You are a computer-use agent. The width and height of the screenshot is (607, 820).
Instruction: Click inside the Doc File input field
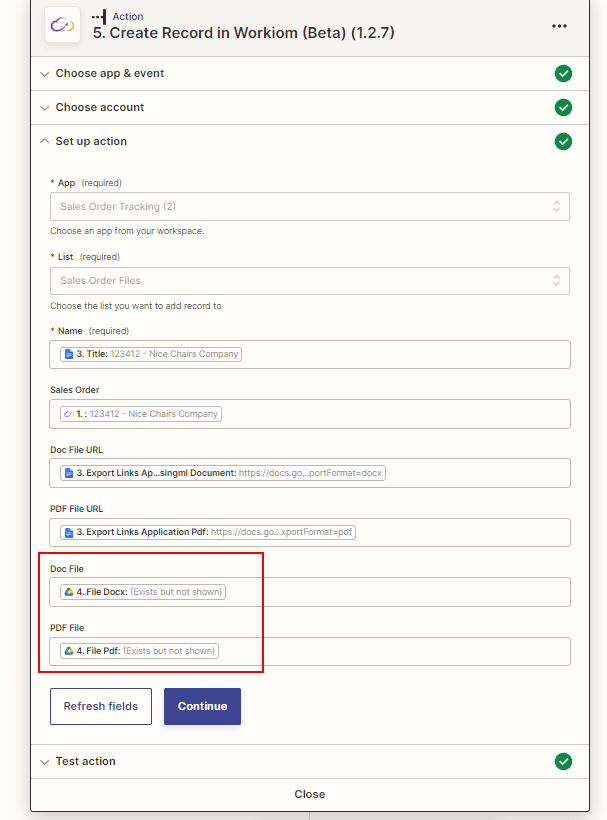[x=310, y=592]
